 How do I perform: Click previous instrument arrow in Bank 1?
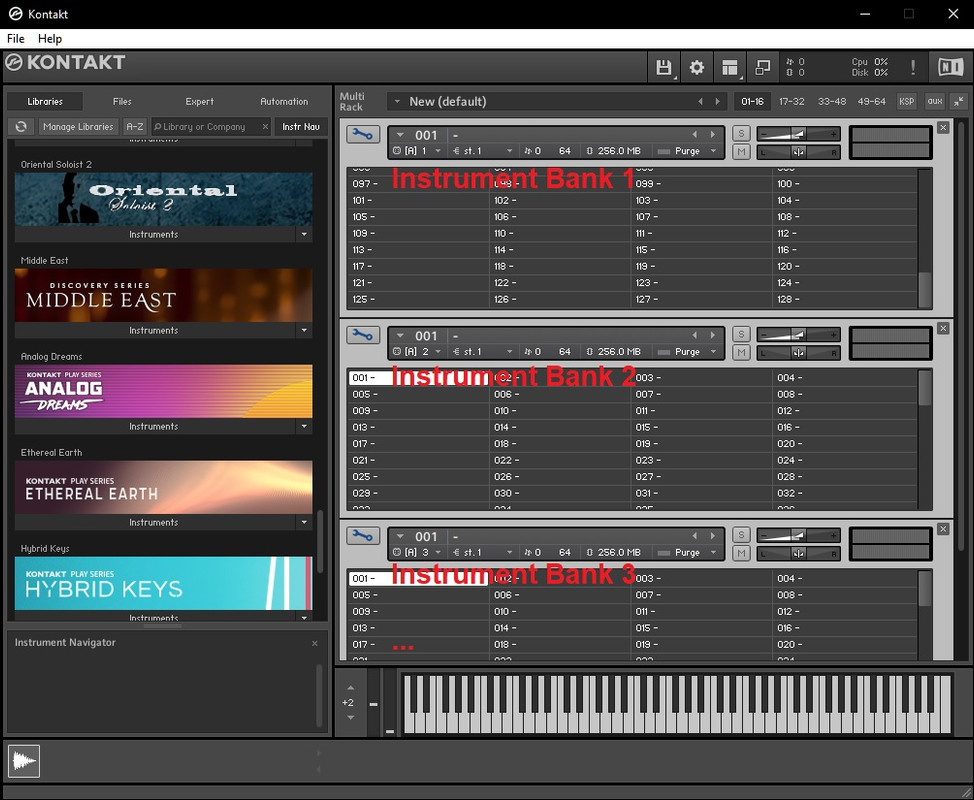(x=695, y=134)
